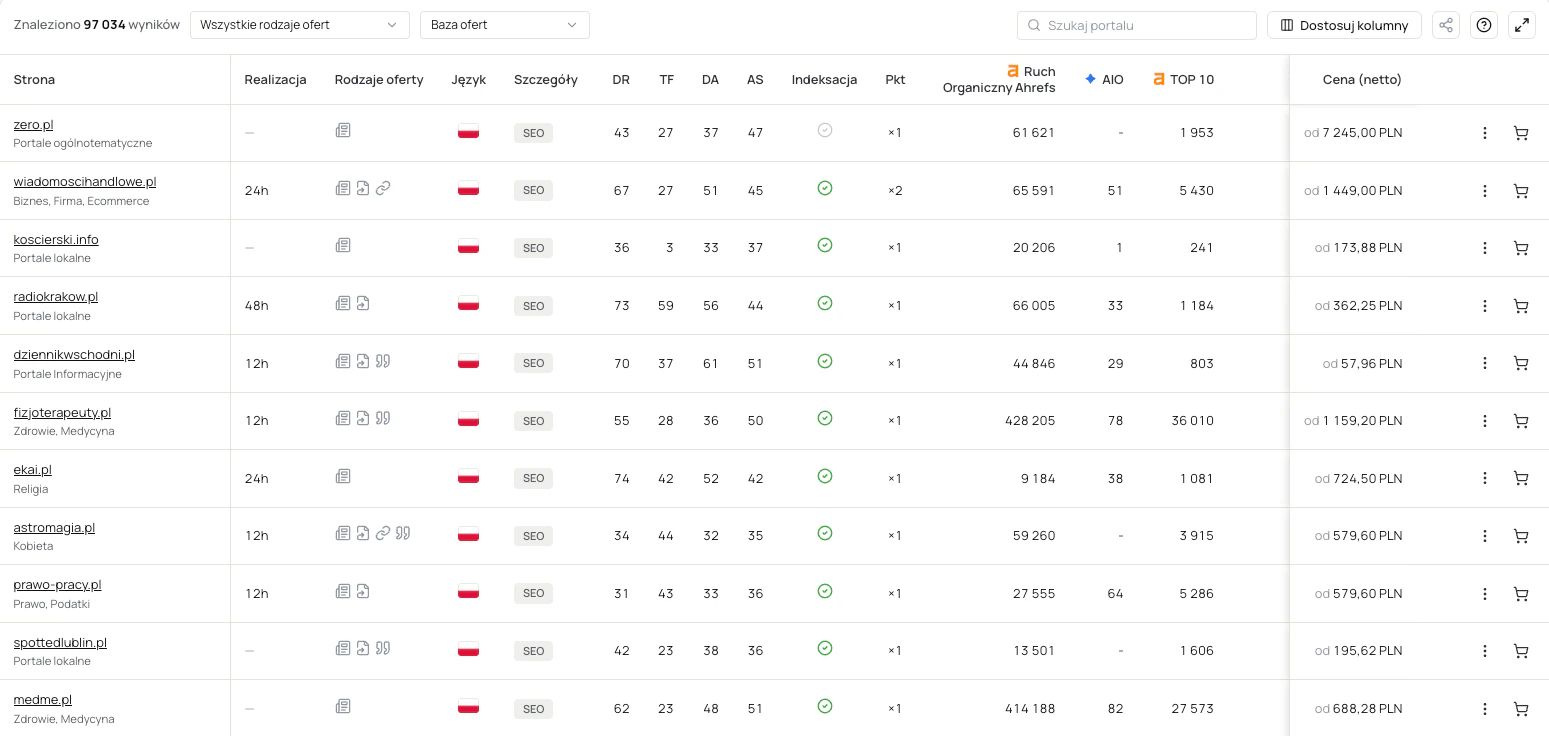Viewport: 1549px width, 736px height.
Task: Open the medme.pl site link
Action: [43, 700]
